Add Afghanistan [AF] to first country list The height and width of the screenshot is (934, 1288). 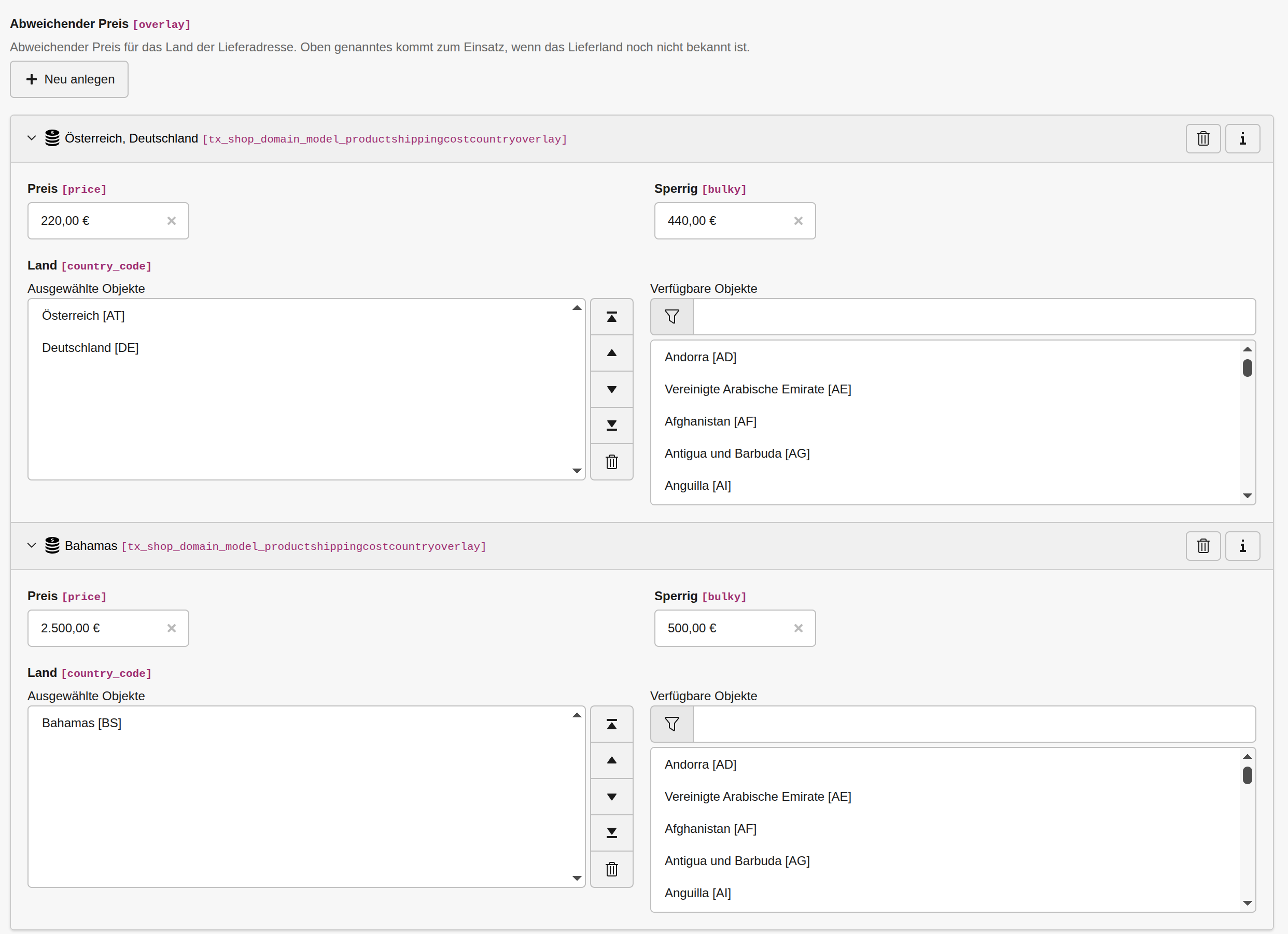[710, 421]
